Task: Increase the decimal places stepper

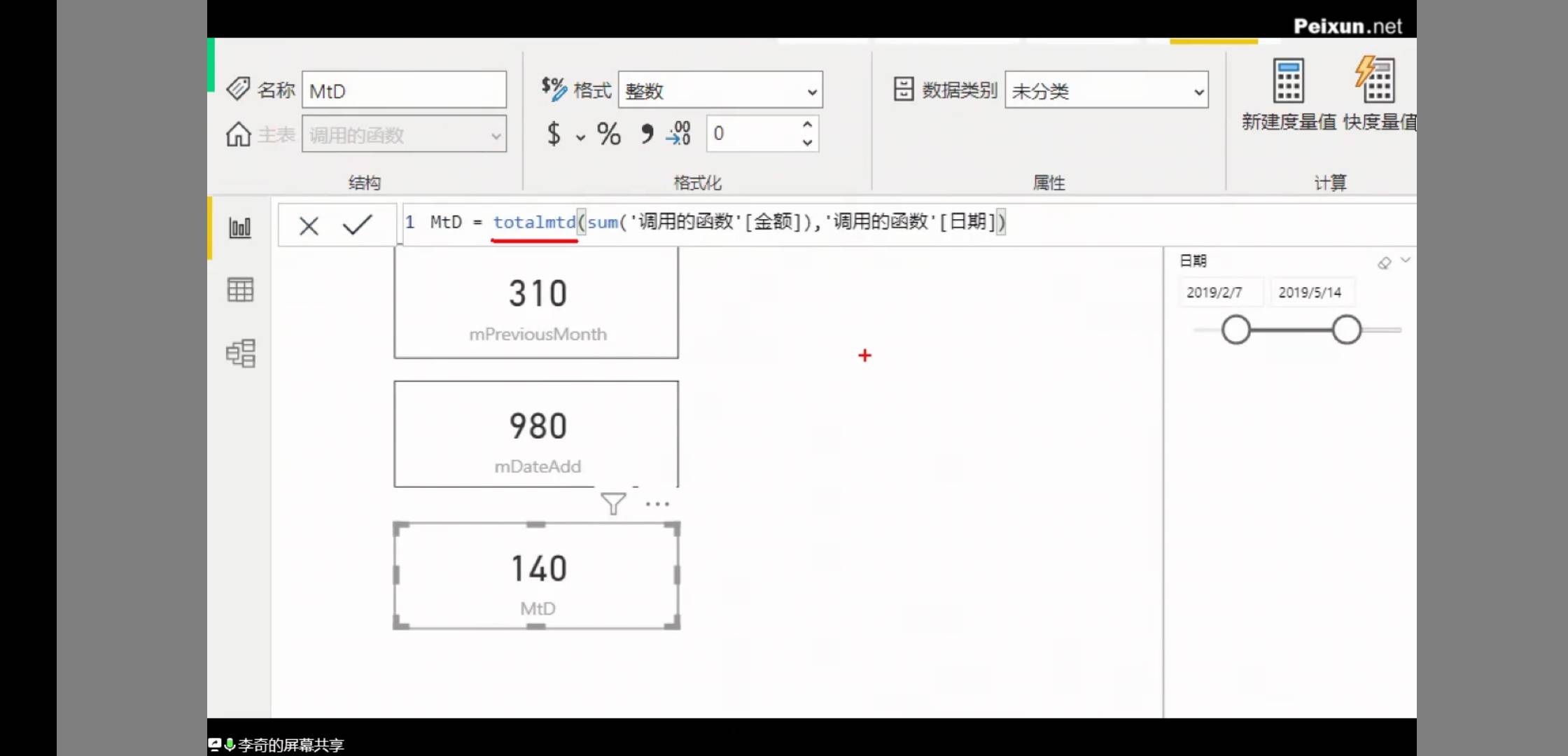Action: [x=807, y=125]
